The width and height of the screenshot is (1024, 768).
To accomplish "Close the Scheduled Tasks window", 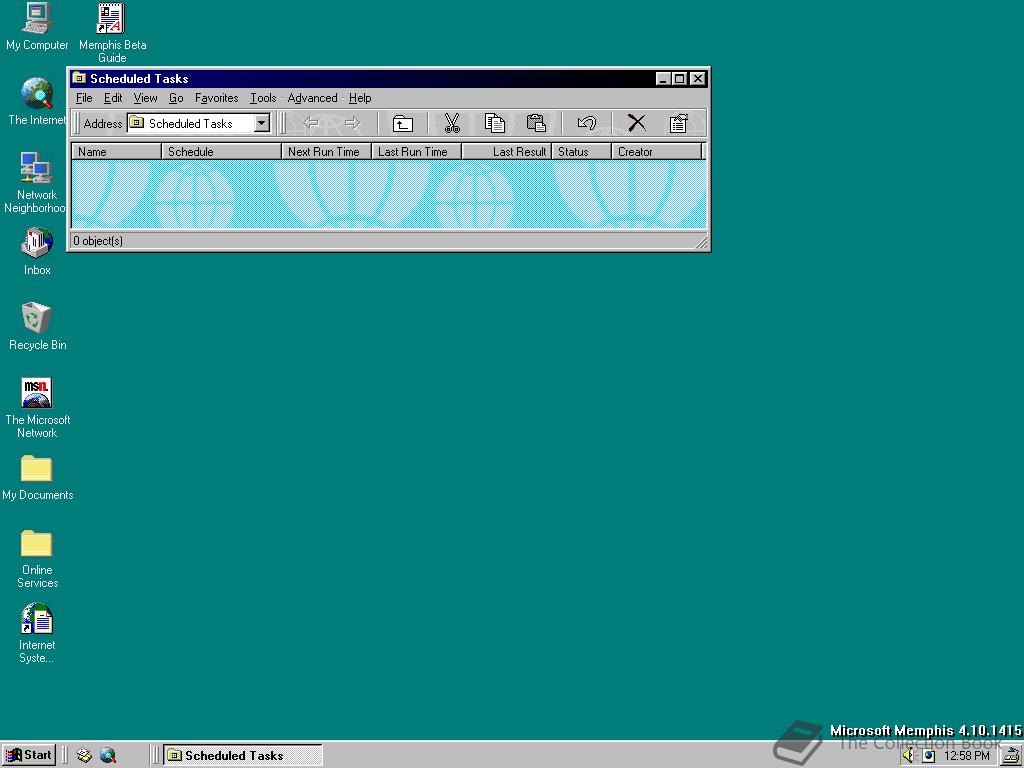I will pyautogui.click(x=697, y=78).
